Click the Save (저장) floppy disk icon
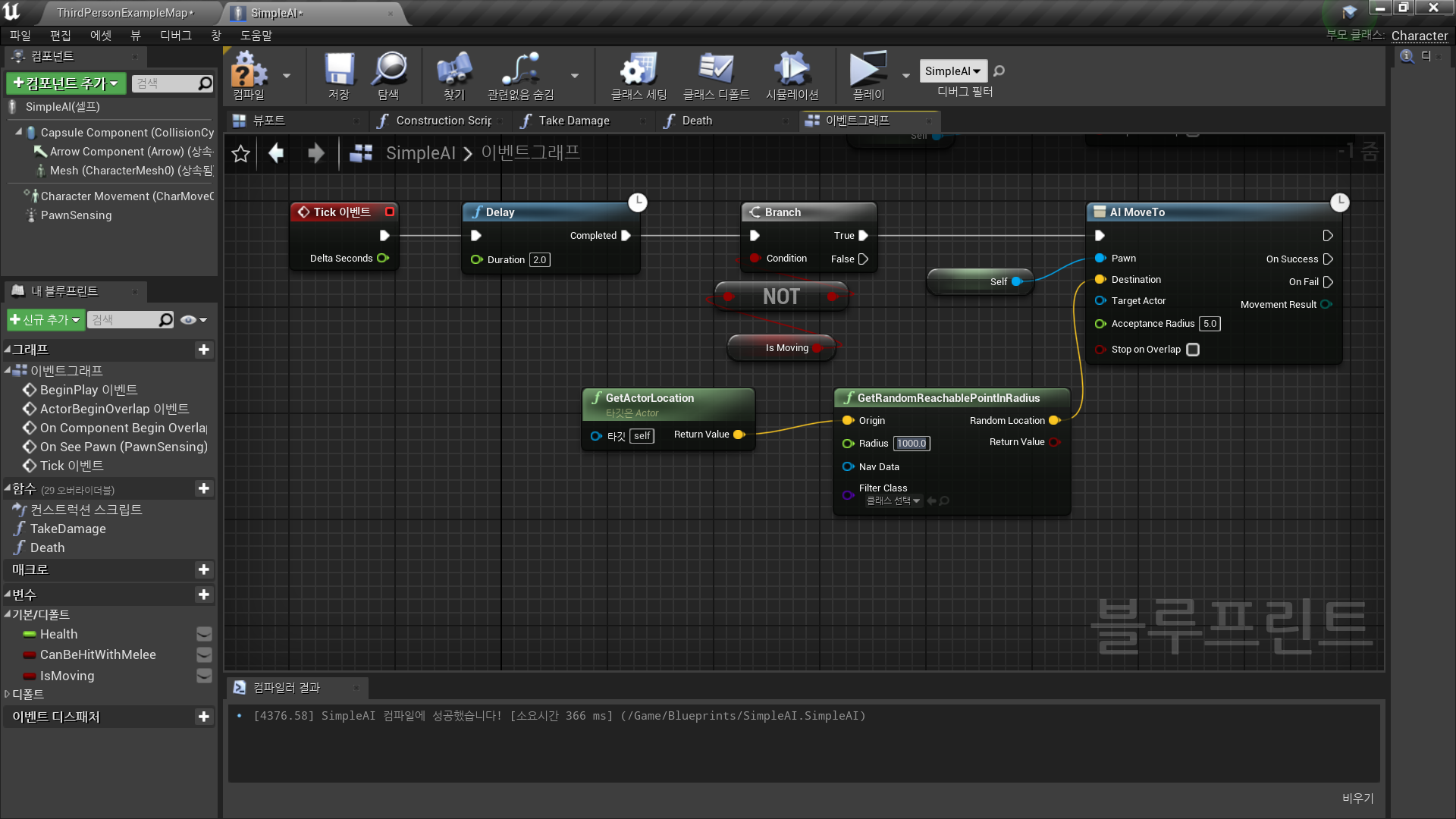Image resolution: width=1456 pixels, height=819 pixels. click(338, 71)
